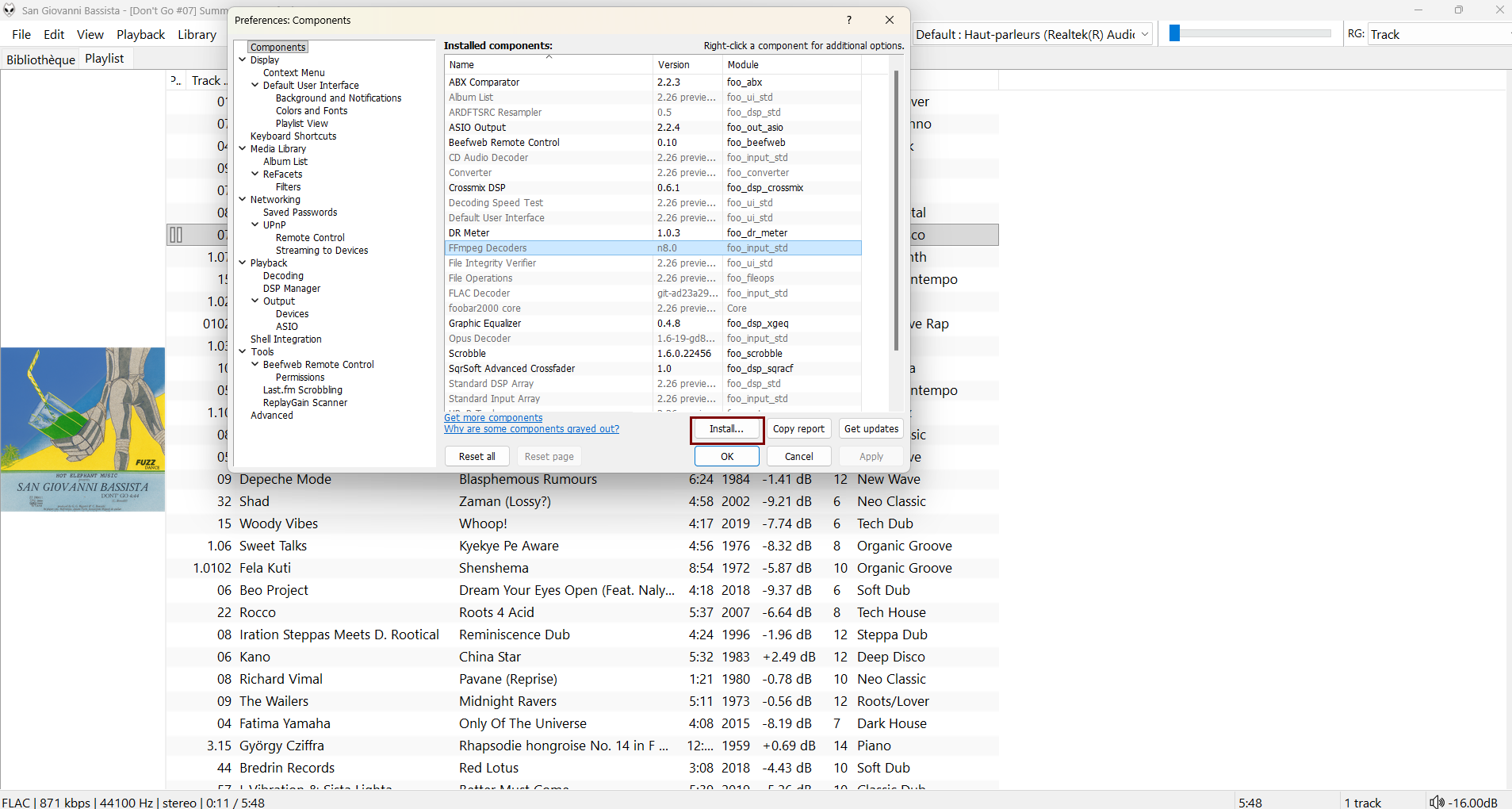The width and height of the screenshot is (1512, 809).
Task: Select Streaming to Devices page
Action: click(x=322, y=250)
